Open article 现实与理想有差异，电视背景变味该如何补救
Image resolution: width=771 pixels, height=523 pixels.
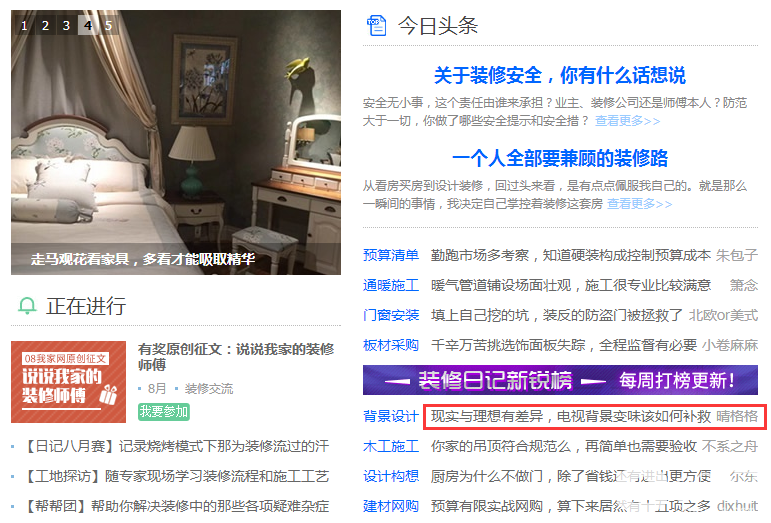571,416
